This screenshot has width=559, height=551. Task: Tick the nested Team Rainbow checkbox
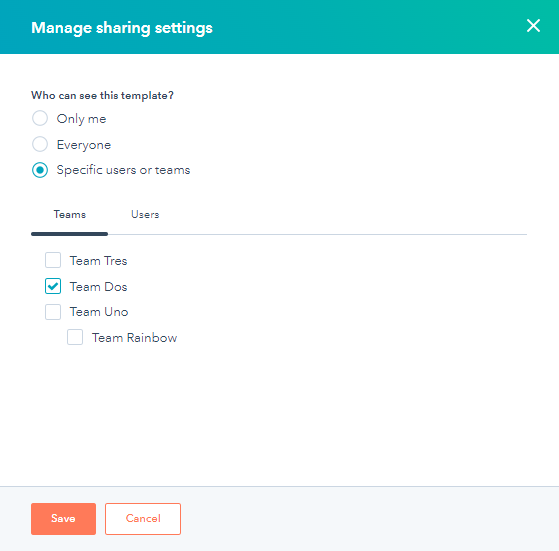75,337
